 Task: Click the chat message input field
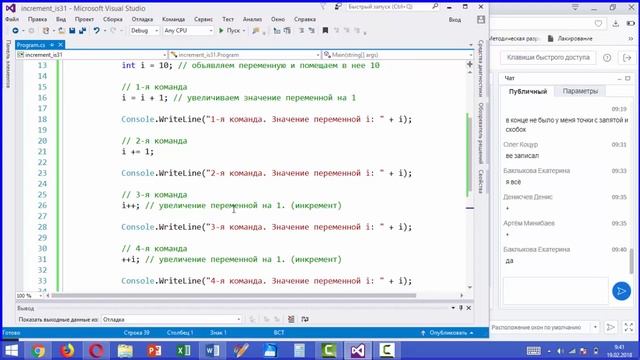(x=556, y=291)
